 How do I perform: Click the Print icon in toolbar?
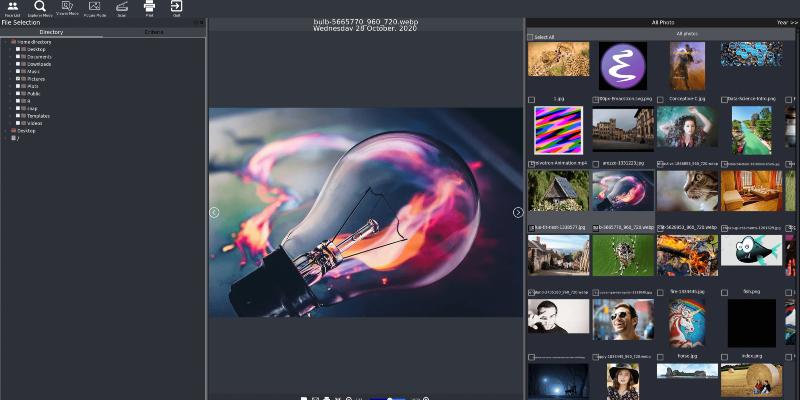click(149, 8)
